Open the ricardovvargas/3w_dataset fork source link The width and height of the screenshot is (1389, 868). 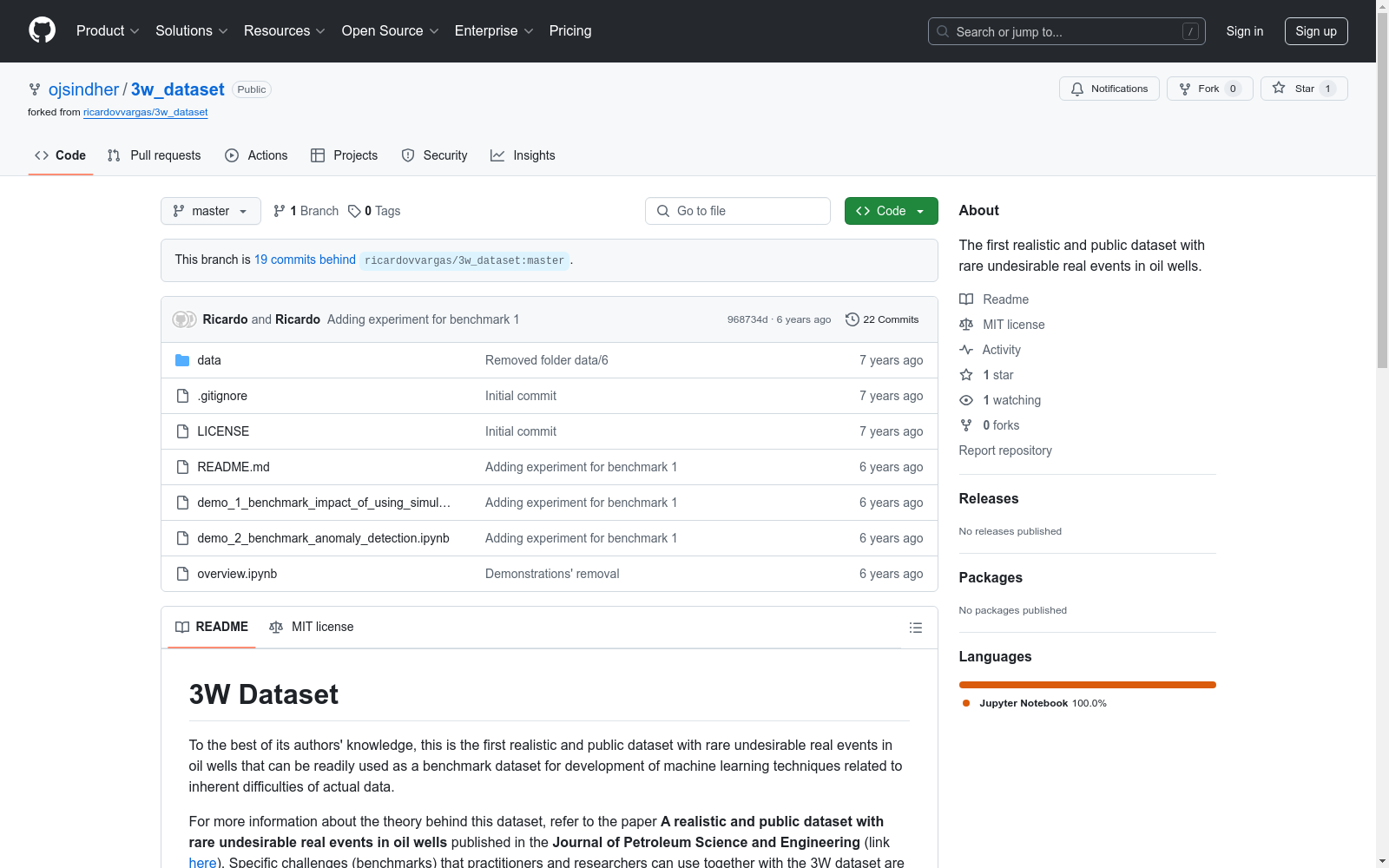[146, 112]
